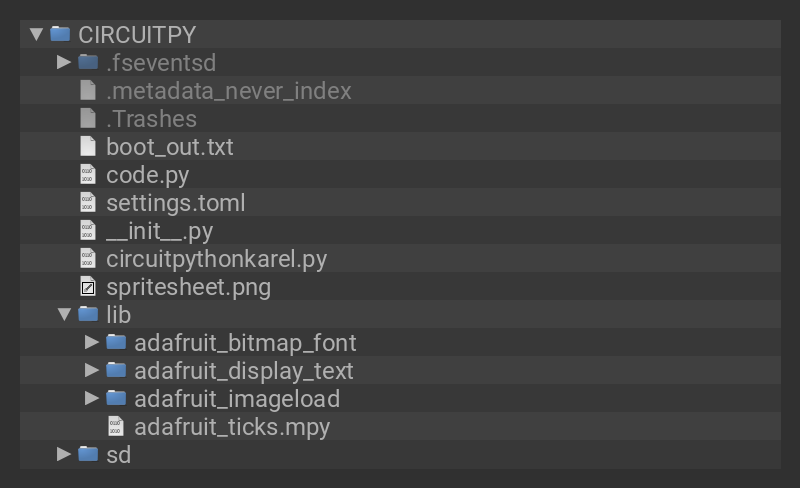Collapse the CIRCUITPY root folder
800x488 pixels.
(x=37, y=34)
